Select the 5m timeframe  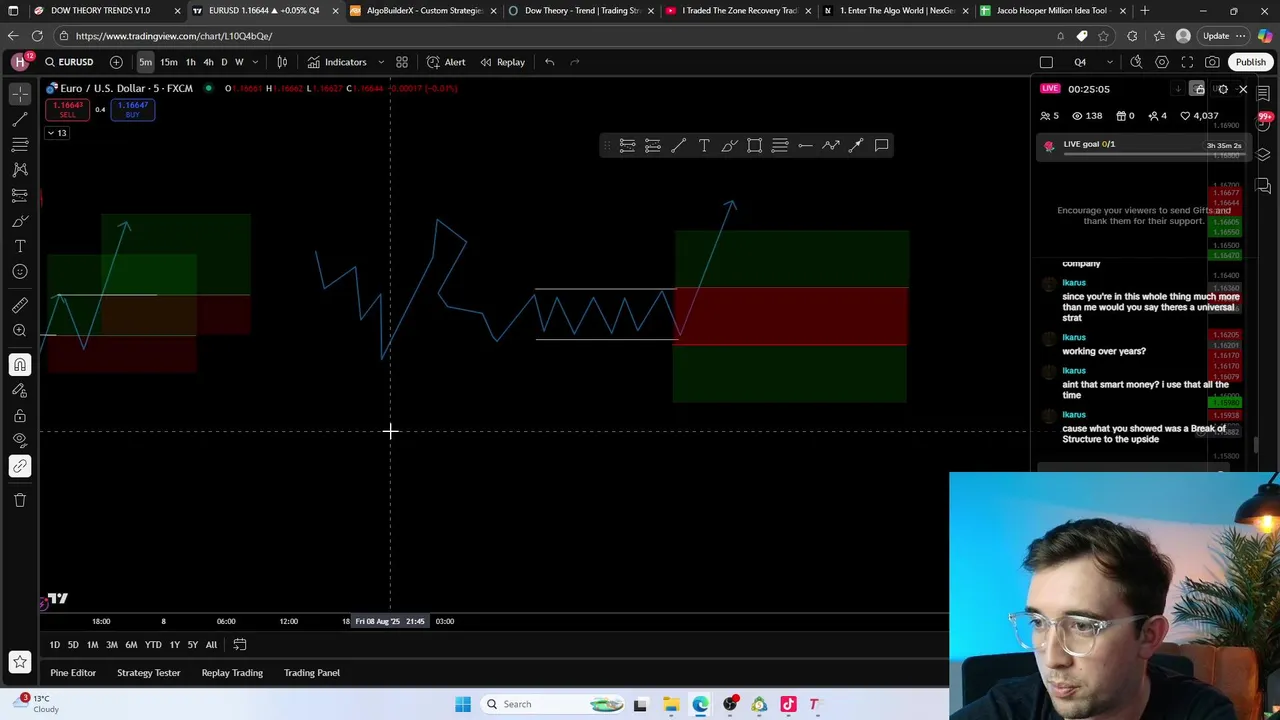point(145,62)
